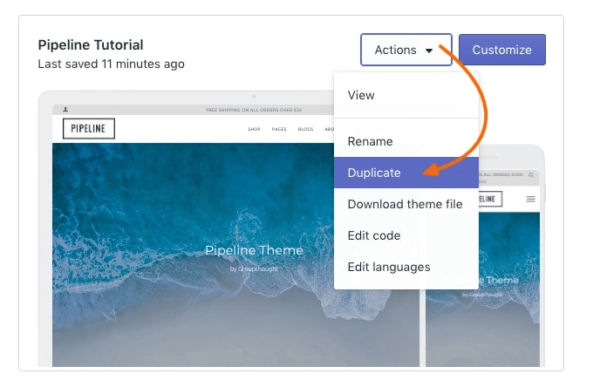Click the Customize button
600x387 pixels.
pos(502,50)
